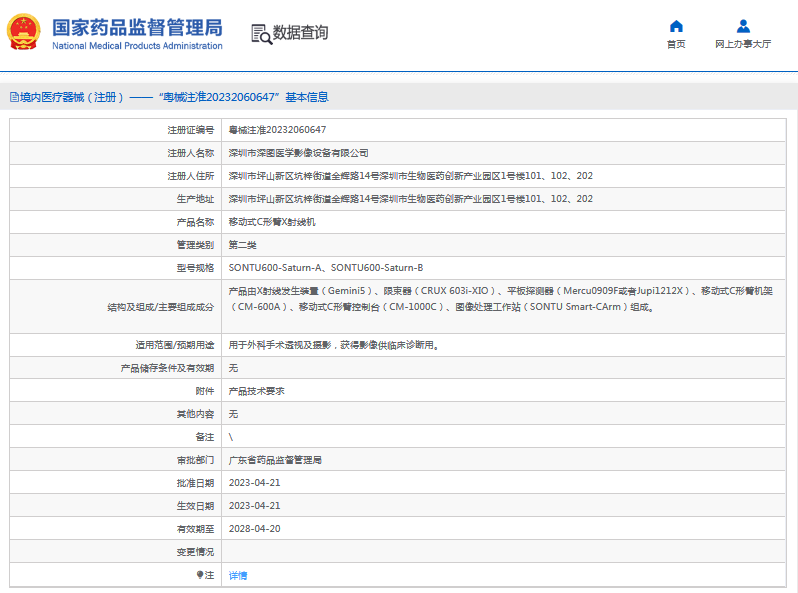The width and height of the screenshot is (798, 593).
Task: Click intended use text 用于外科手术透视及摄影
Action: pyautogui.click(x=334, y=345)
